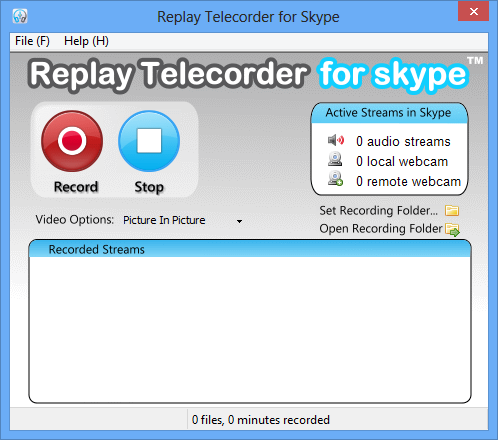This screenshot has height=440, width=498.
Task: Click the headphone app icon in the title bar
Action: (x=20, y=16)
